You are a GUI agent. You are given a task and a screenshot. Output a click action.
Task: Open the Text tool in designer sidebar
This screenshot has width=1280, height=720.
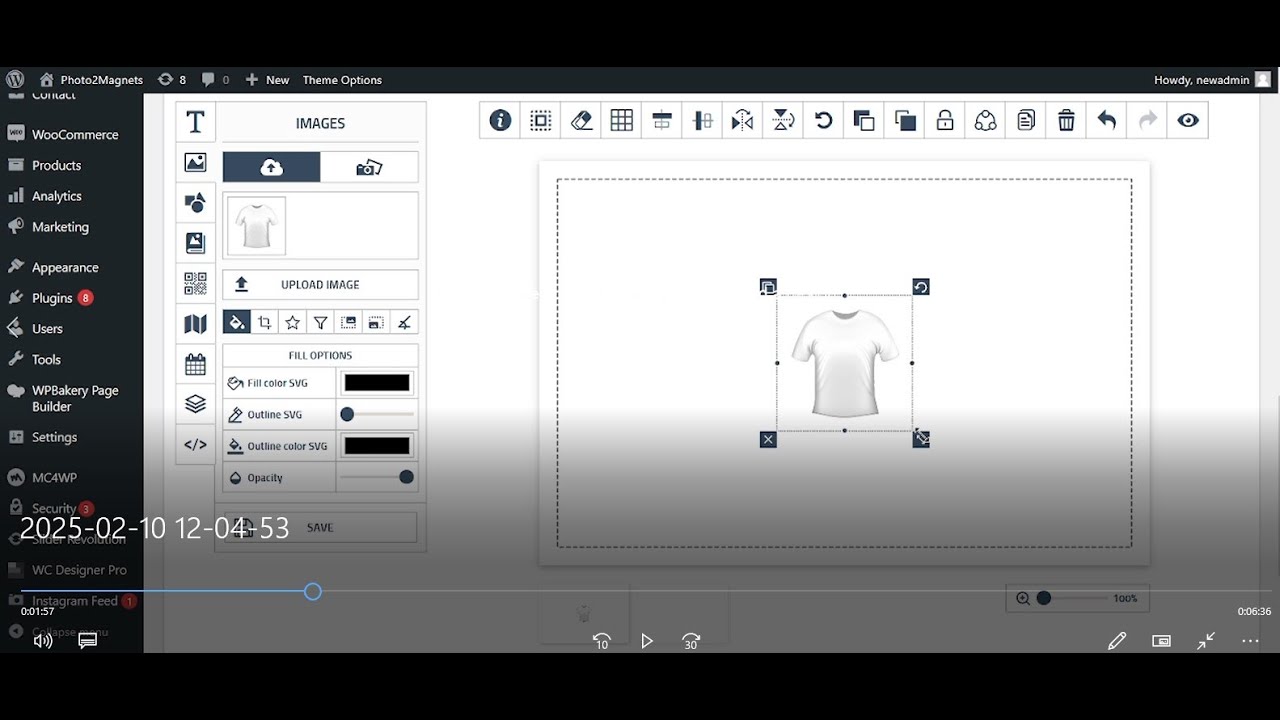click(x=195, y=122)
